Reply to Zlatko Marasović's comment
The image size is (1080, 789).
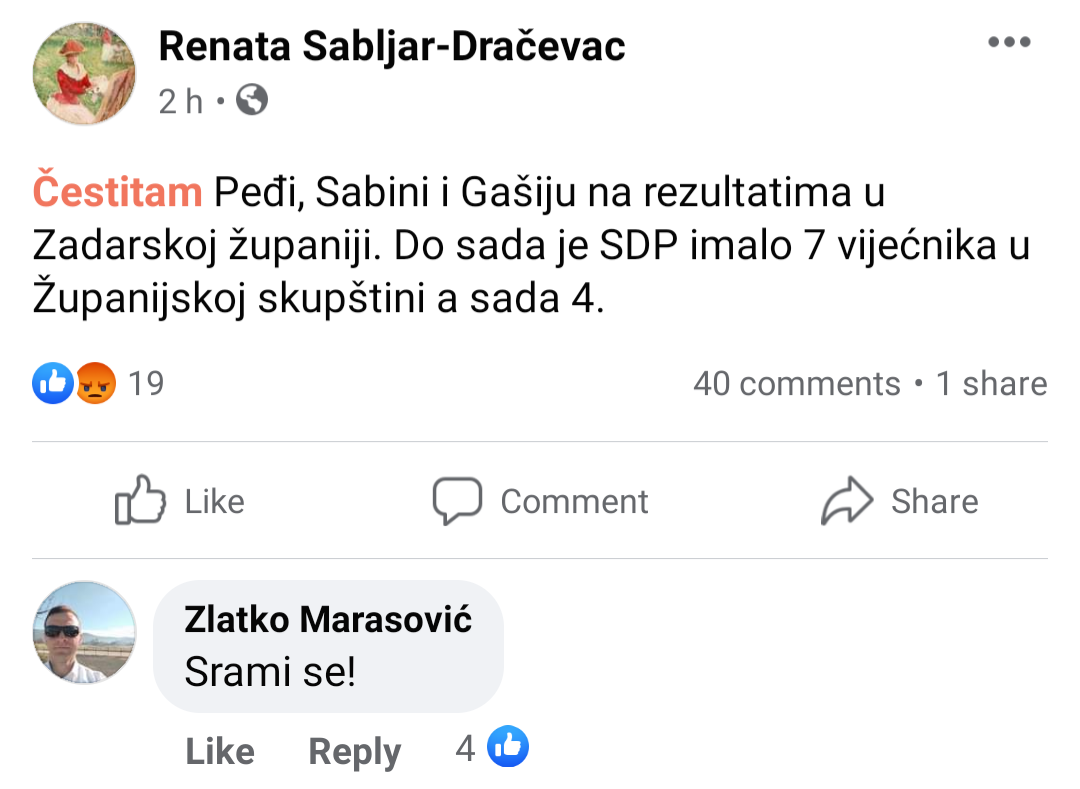pos(354,751)
